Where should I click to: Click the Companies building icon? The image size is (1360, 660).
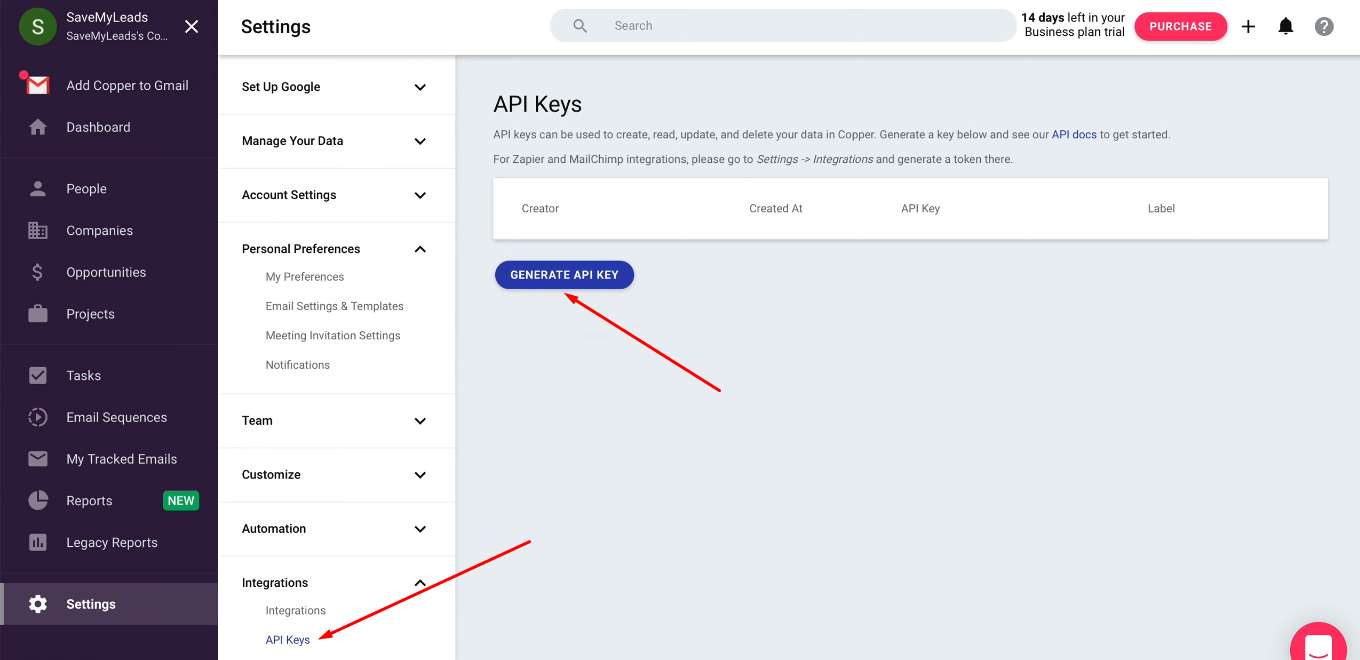[x=38, y=230]
